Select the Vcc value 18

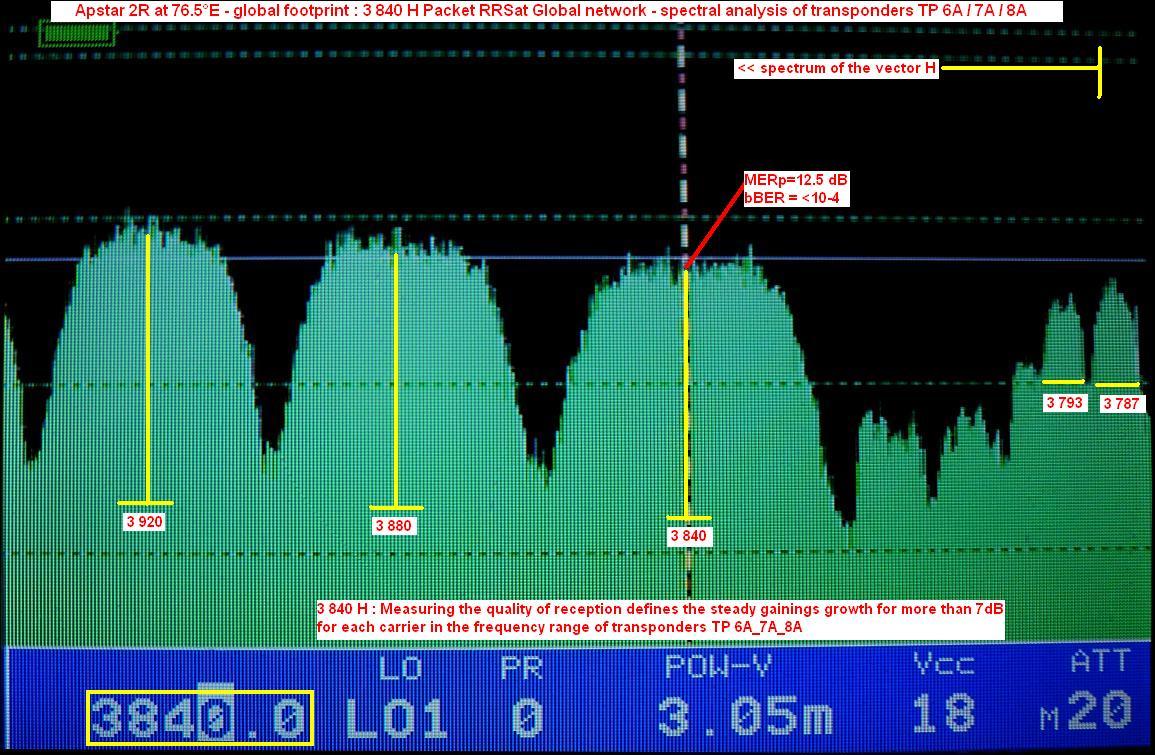point(944,714)
